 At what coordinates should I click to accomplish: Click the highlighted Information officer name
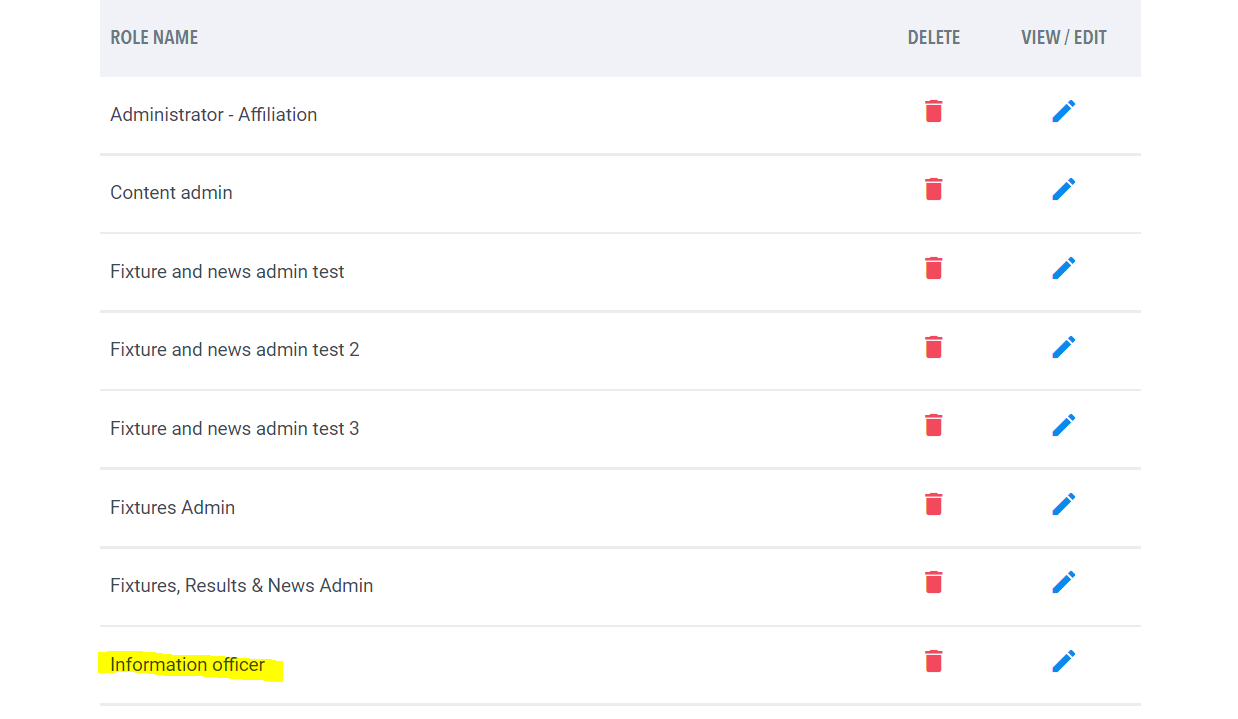pos(188,665)
